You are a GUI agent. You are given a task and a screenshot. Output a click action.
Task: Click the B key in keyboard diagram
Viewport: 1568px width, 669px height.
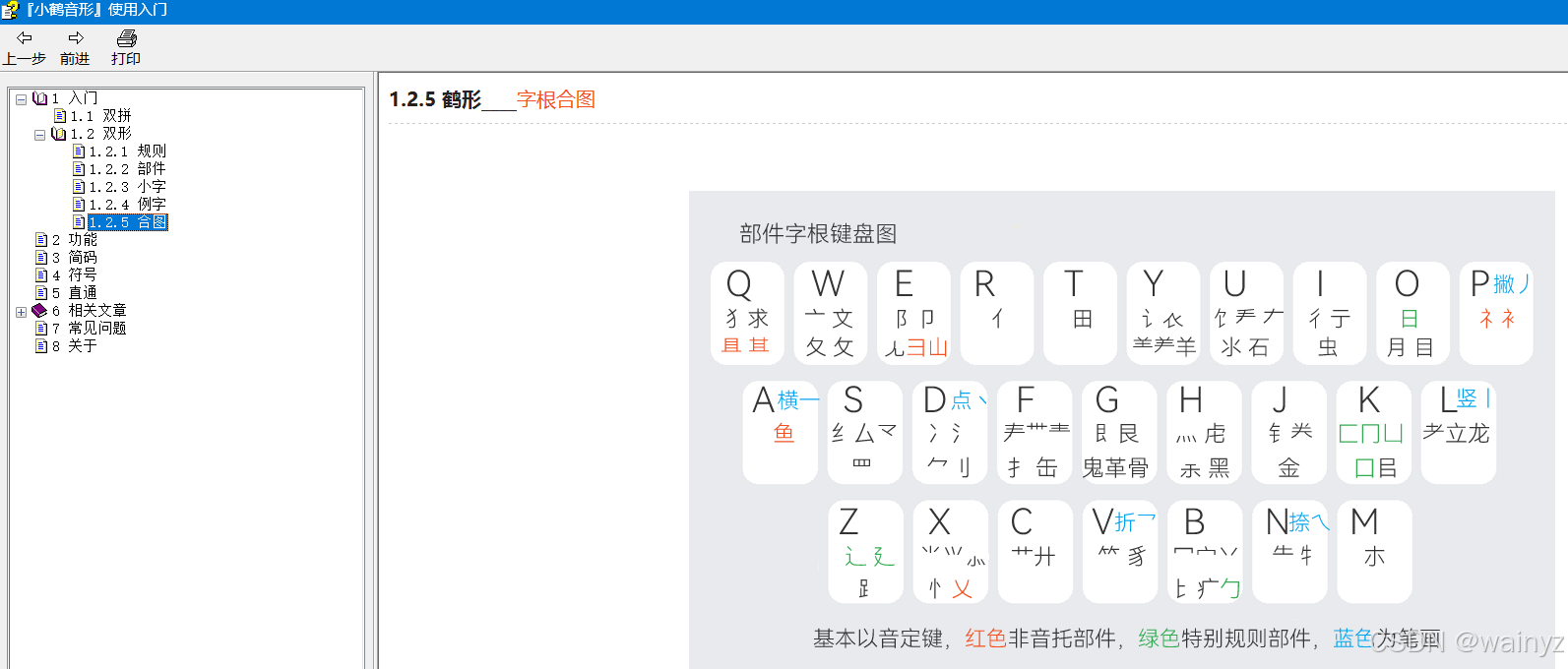pos(1205,552)
